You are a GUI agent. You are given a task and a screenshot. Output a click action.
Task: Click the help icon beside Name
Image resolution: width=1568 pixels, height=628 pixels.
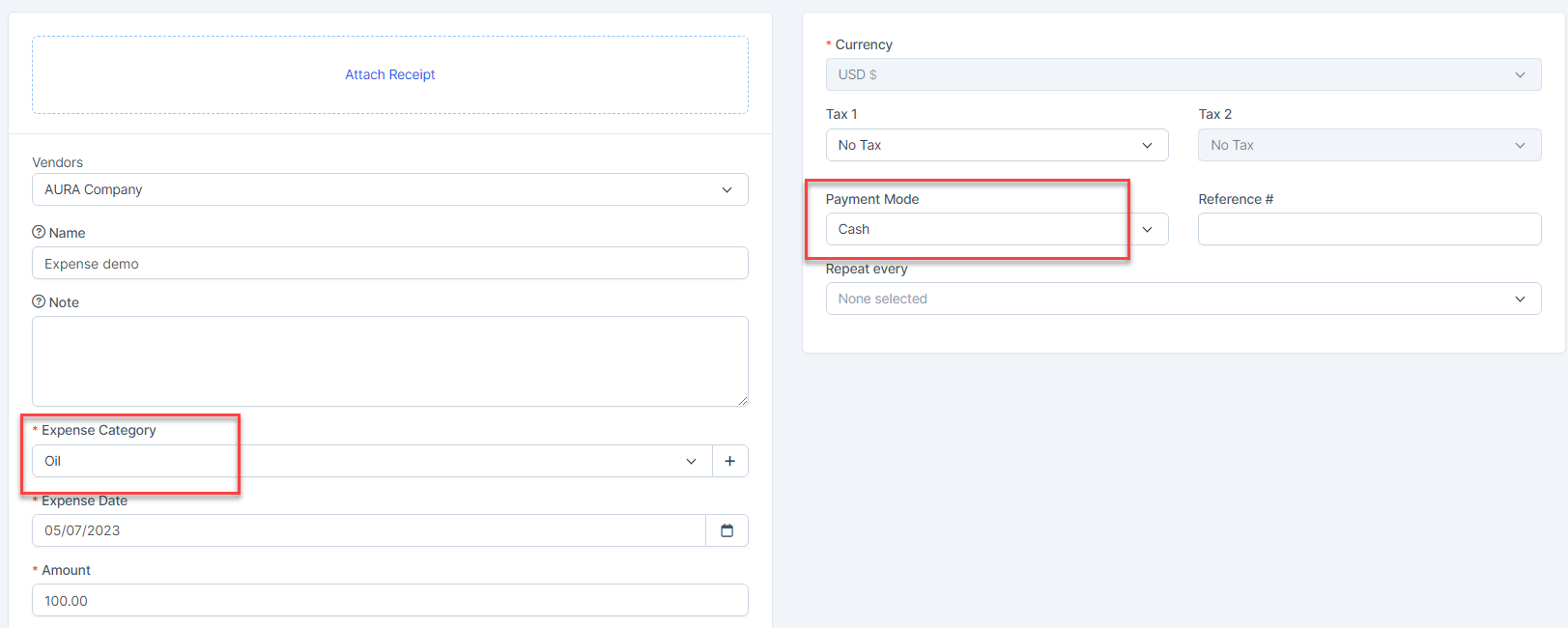coord(39,232)
